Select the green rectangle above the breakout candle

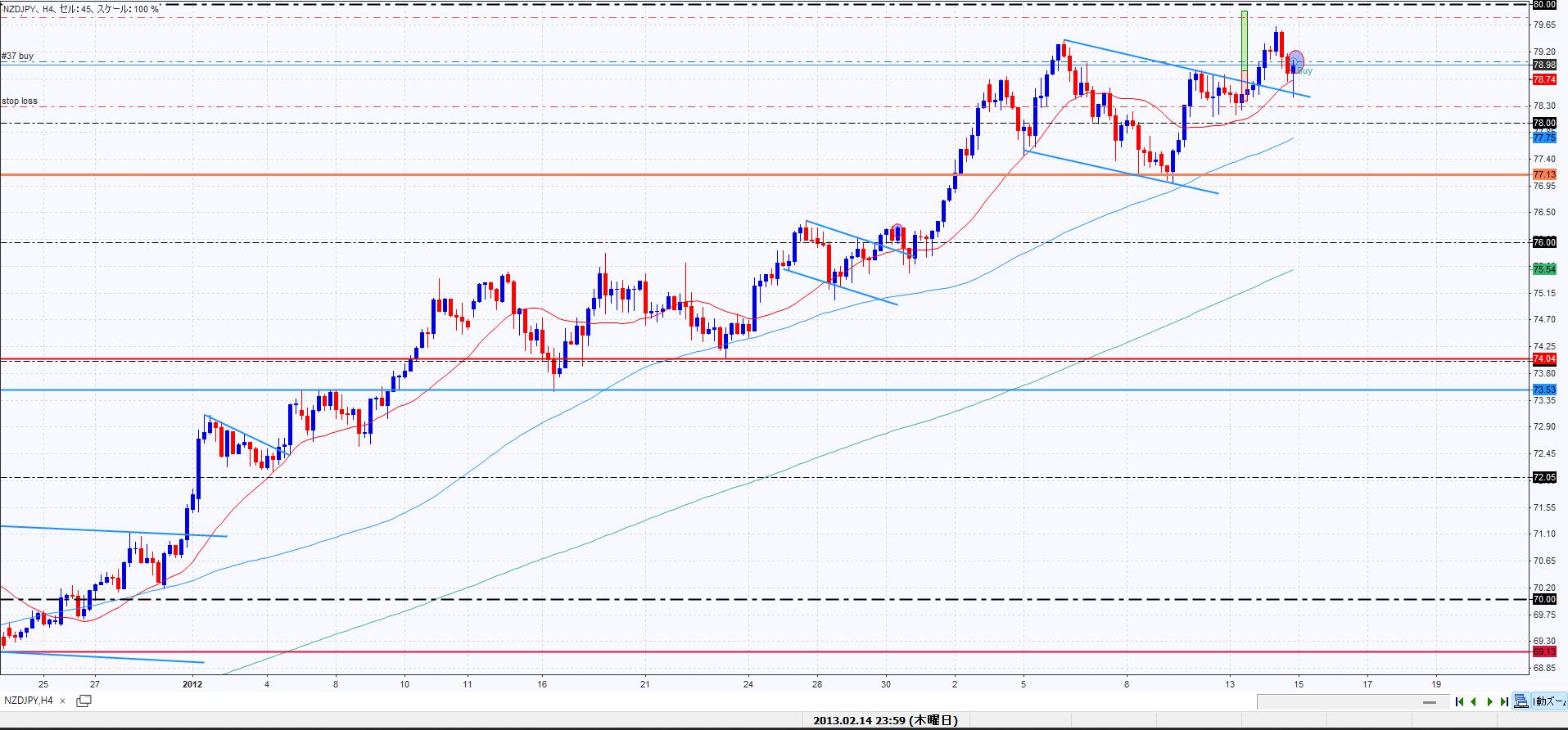pyautogui.click(x=1244, y=41)
